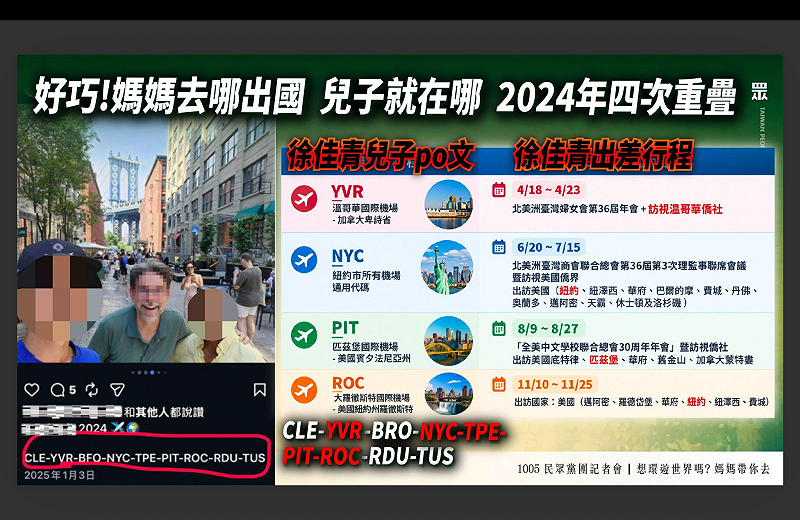The width and height of the screenshot is (800, 520).
Task: Click the large route text PIT-ROC-RDU-TUS
Action: pyautogui.click(x=368, y=457)
